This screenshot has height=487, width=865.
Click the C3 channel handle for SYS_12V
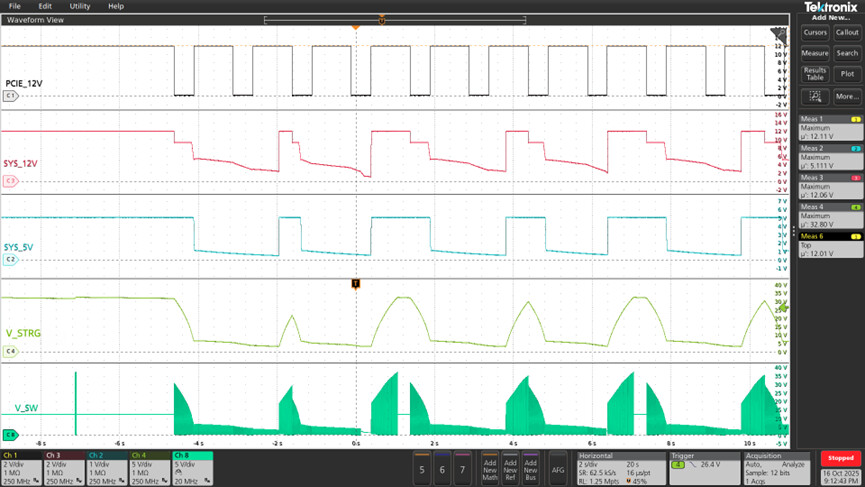(x=11, y=181)
